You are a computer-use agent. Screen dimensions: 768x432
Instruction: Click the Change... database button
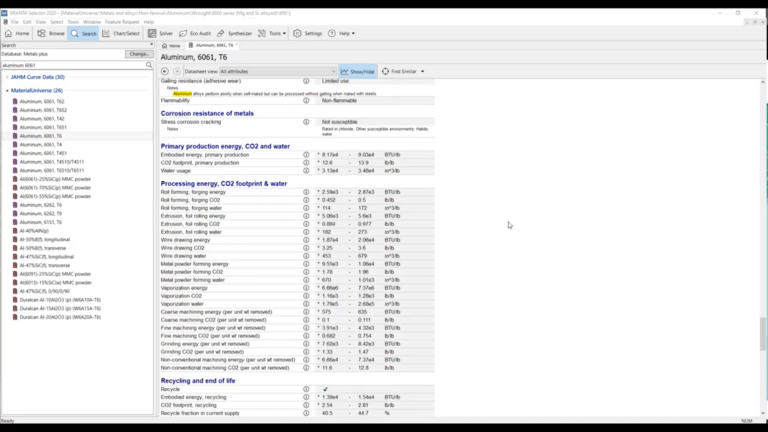point(139,54)
